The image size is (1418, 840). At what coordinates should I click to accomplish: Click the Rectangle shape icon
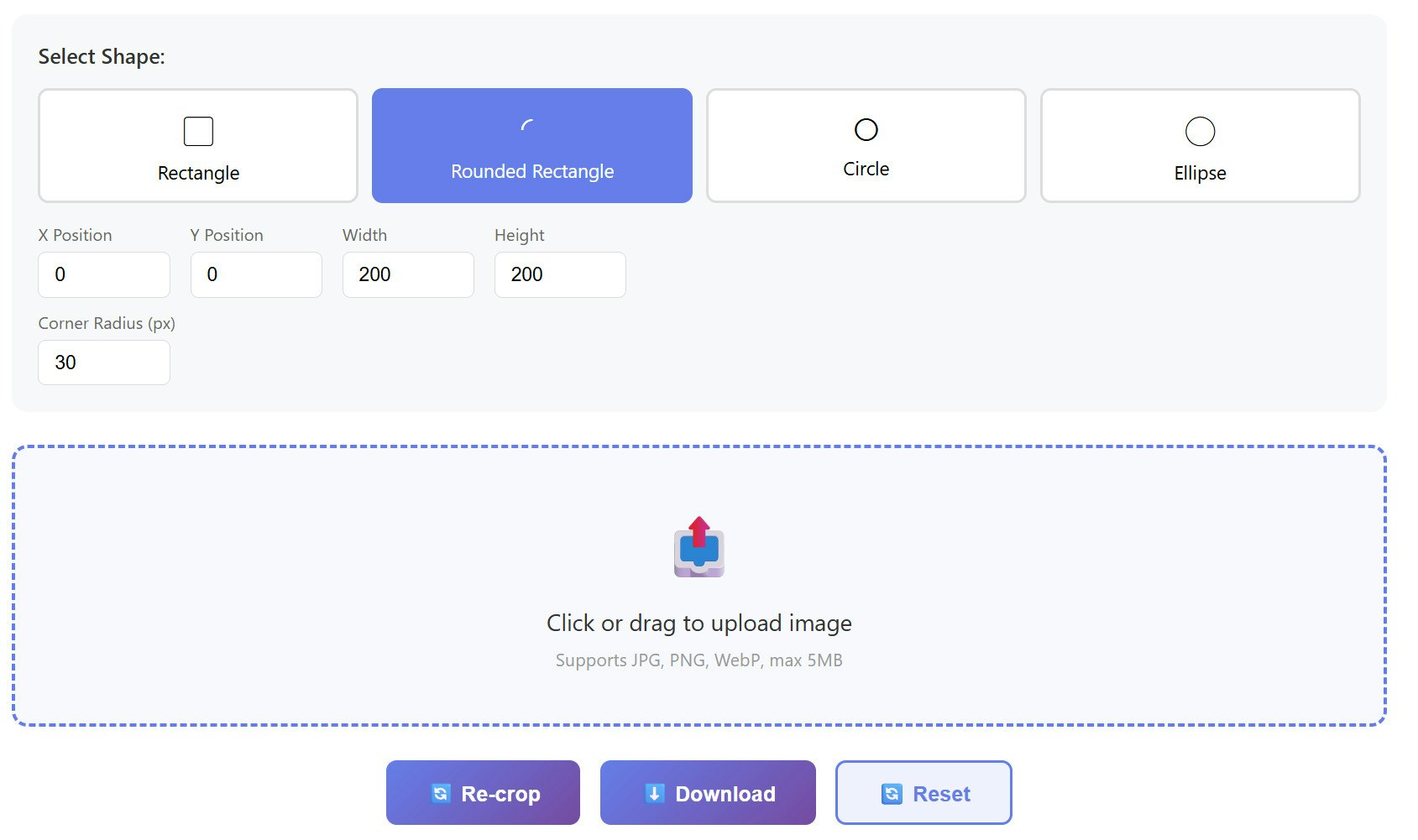pos(198,131)
